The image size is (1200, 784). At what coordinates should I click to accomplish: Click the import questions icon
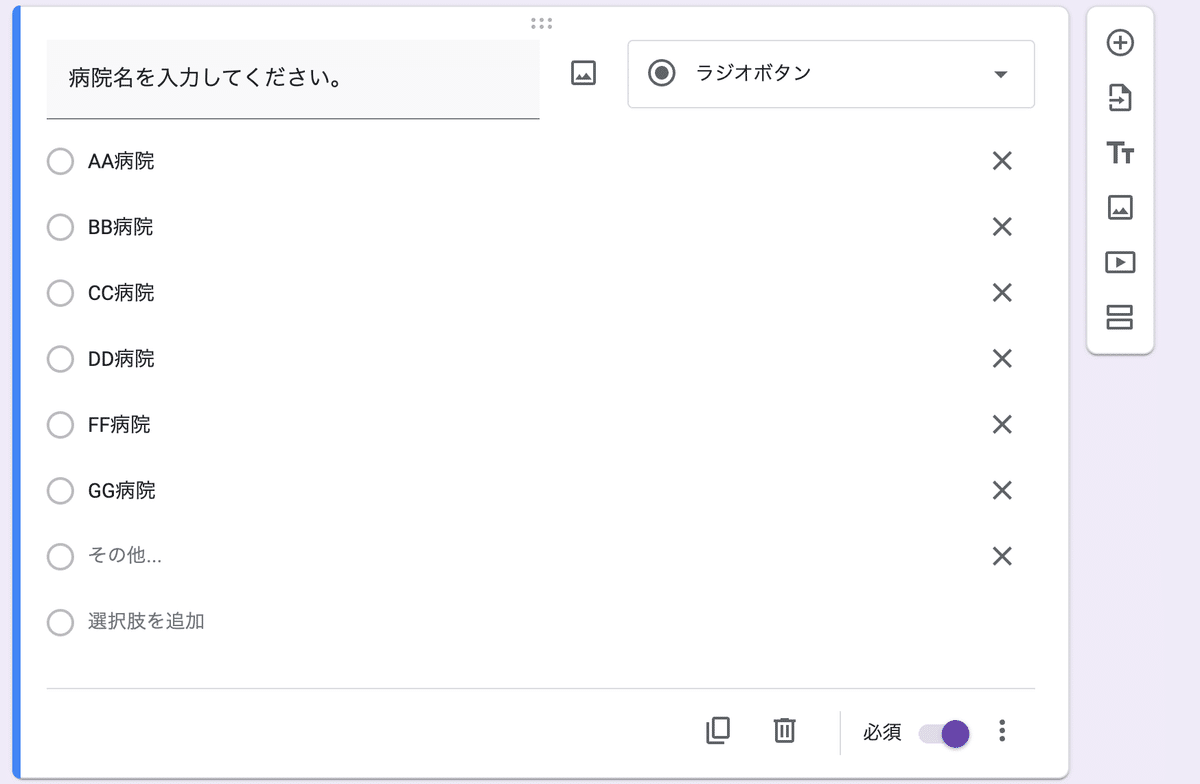1120,98
